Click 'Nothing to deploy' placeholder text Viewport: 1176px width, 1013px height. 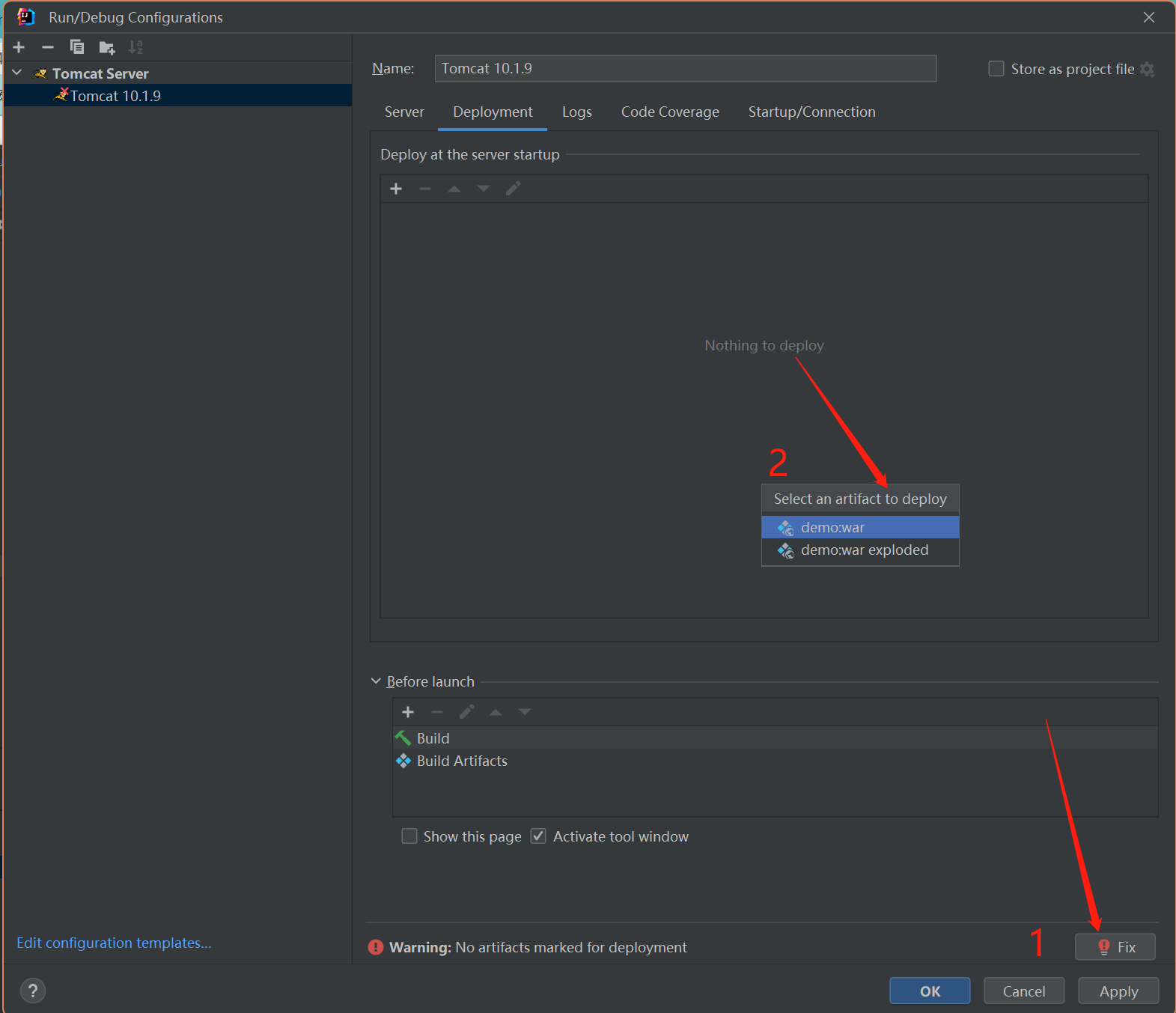click(x=764, y=345)
